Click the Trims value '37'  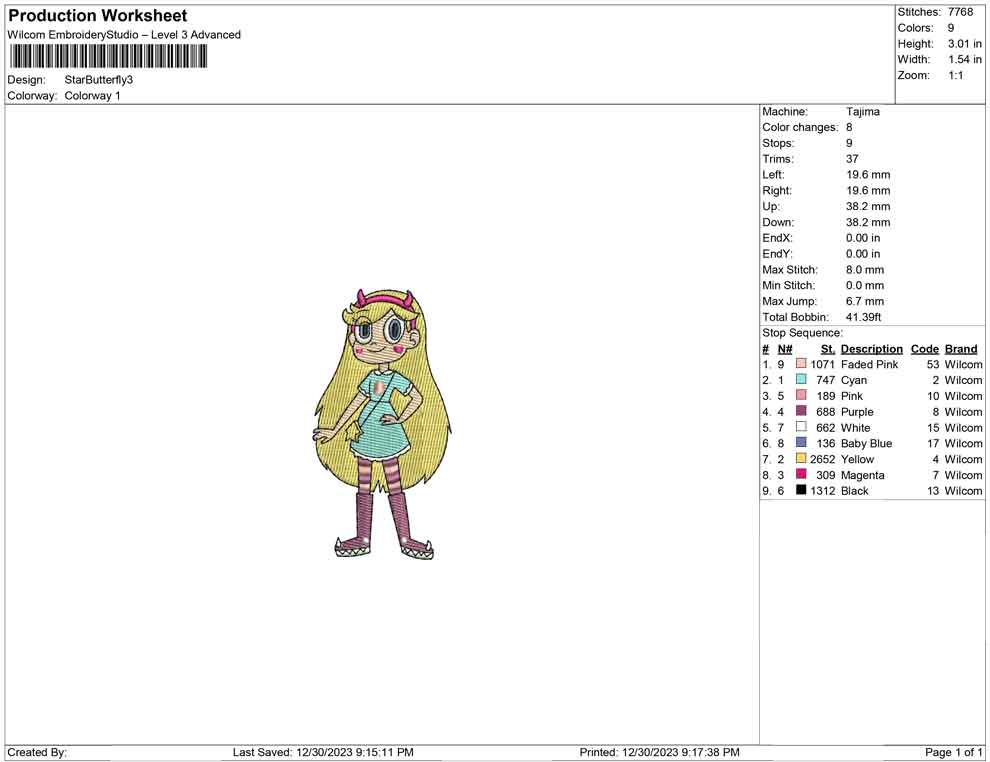tap(852, 159)
